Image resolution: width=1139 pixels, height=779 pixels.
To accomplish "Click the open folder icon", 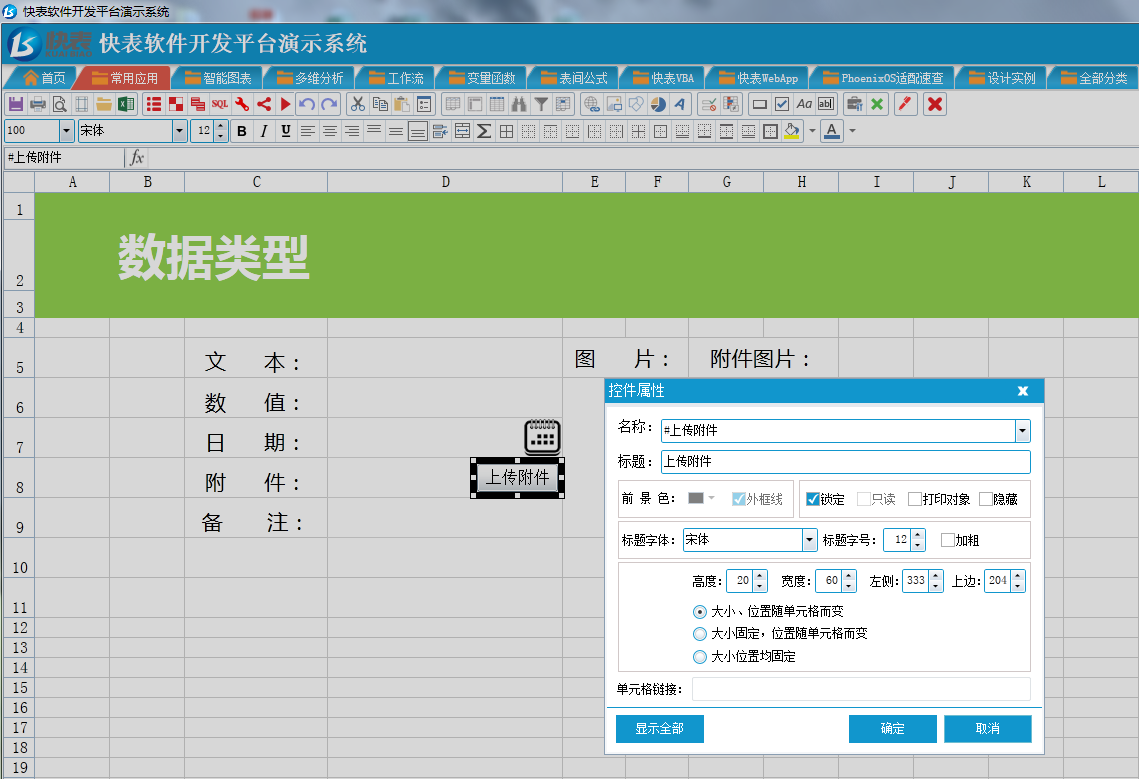I will coord(104,104).
